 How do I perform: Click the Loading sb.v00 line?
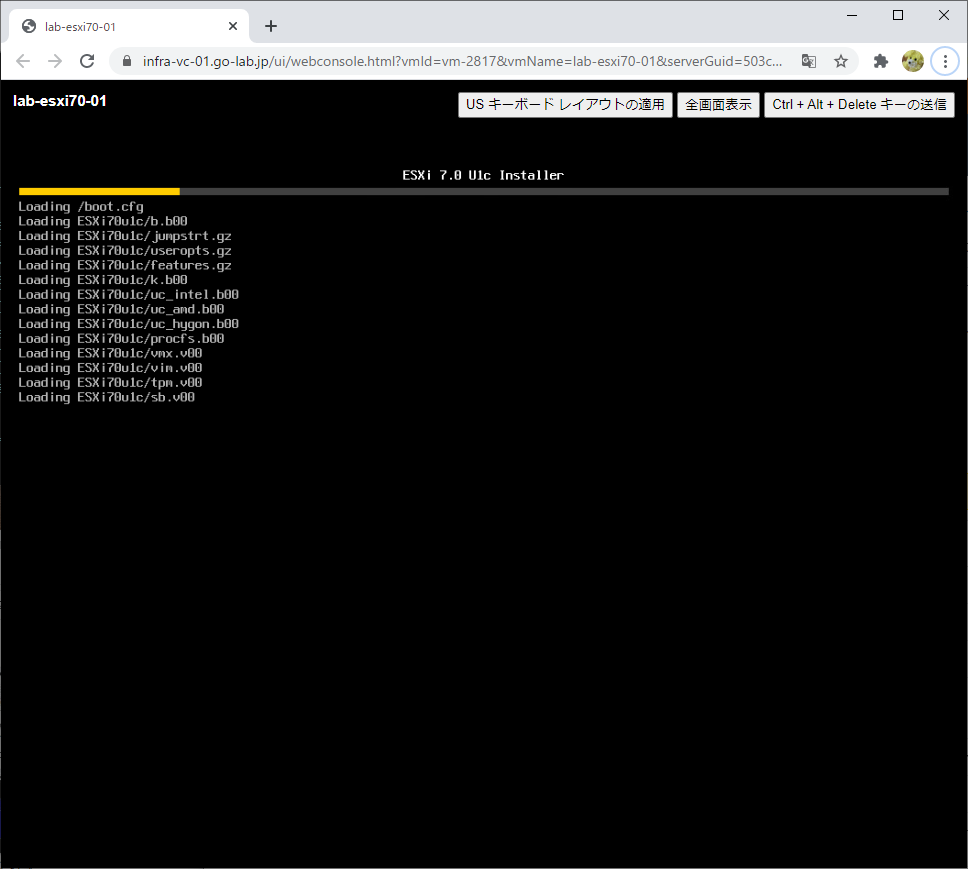(106, 397)
